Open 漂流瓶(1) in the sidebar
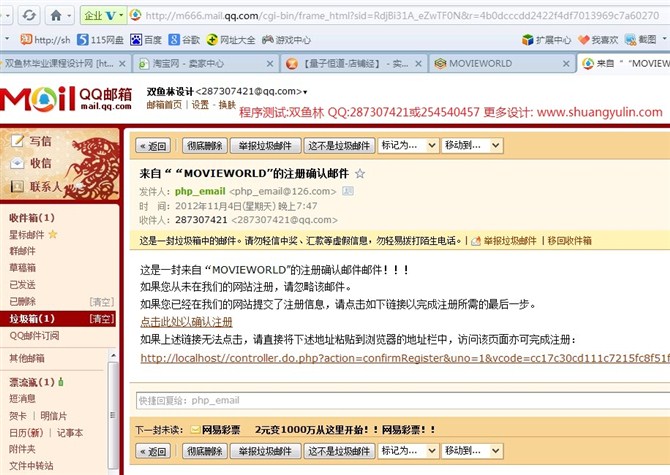This screenshot has width=670, height=475. [32, 382]
